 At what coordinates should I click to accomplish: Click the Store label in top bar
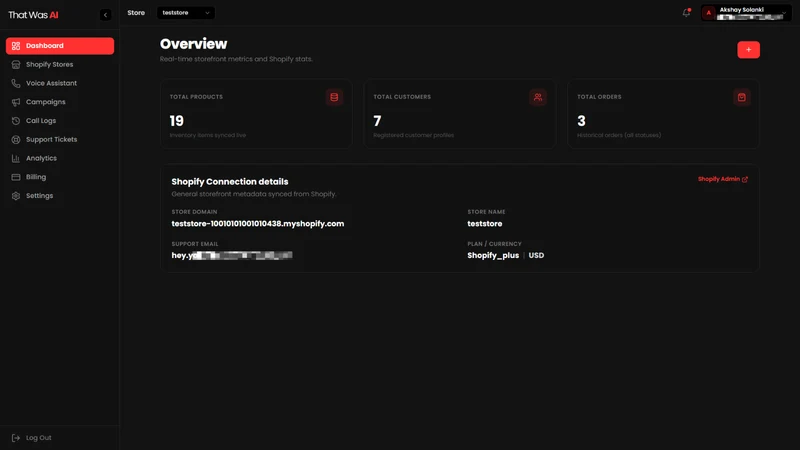tap(136, 13)
